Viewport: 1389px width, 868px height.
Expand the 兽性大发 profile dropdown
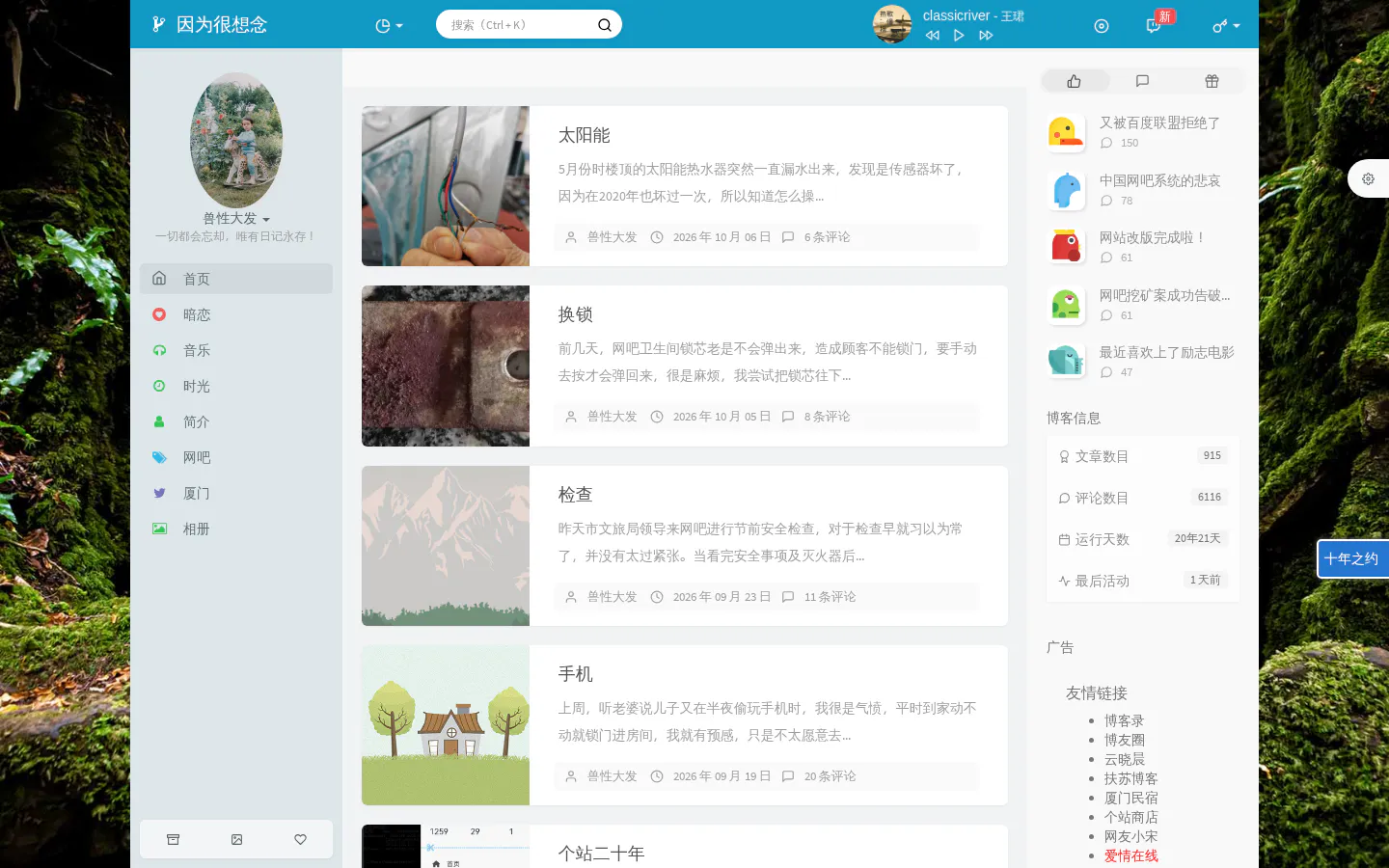[x=236, y=219]
